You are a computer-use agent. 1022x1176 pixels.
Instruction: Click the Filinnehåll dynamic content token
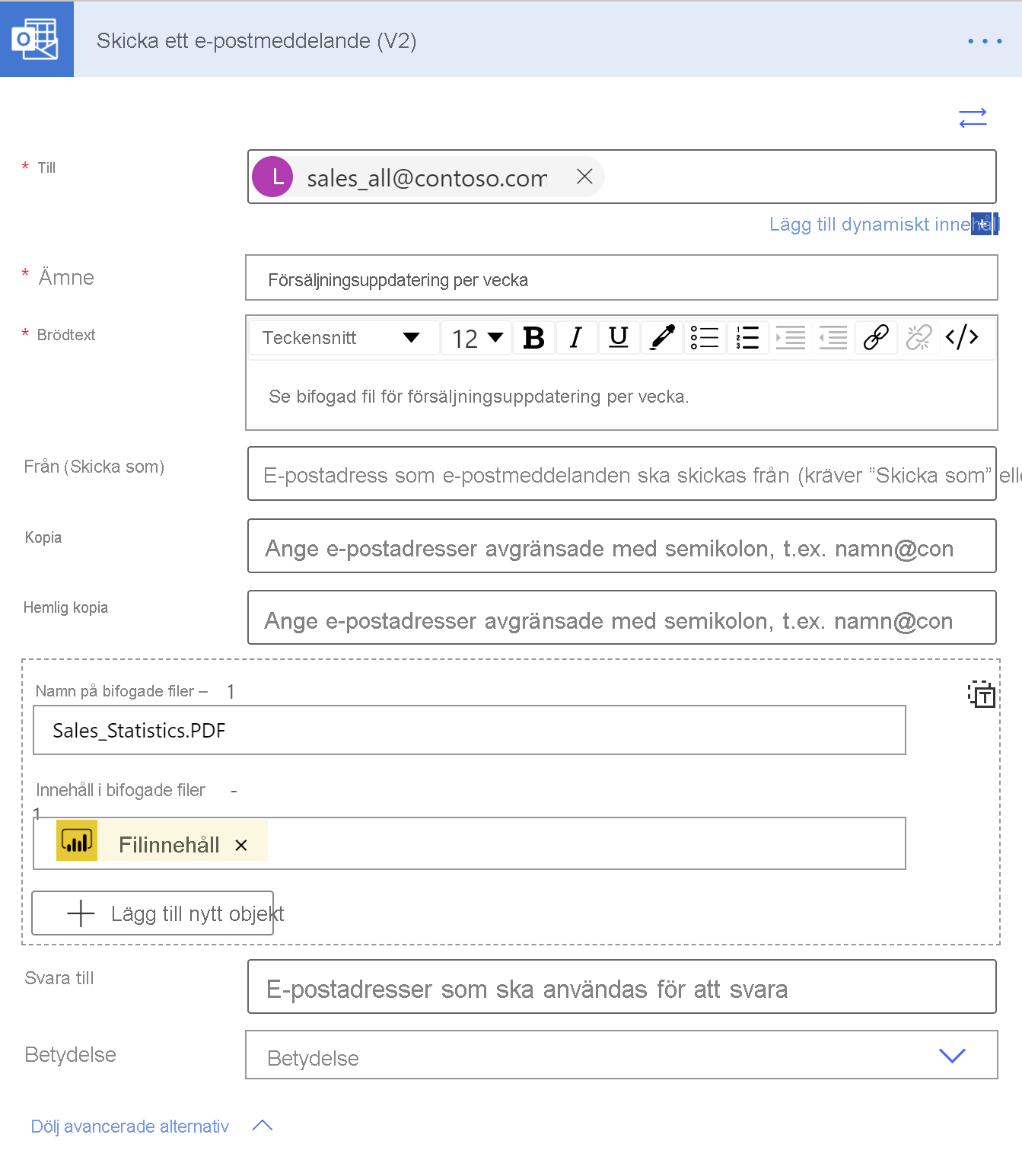click(x=162, y=841)
